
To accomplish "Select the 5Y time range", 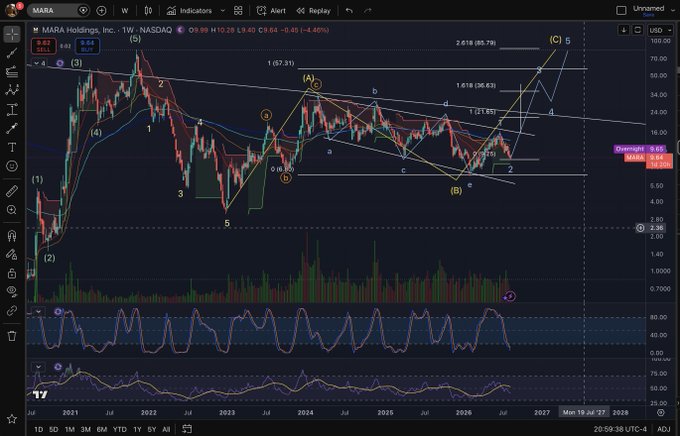I will (x=152, y=429).
